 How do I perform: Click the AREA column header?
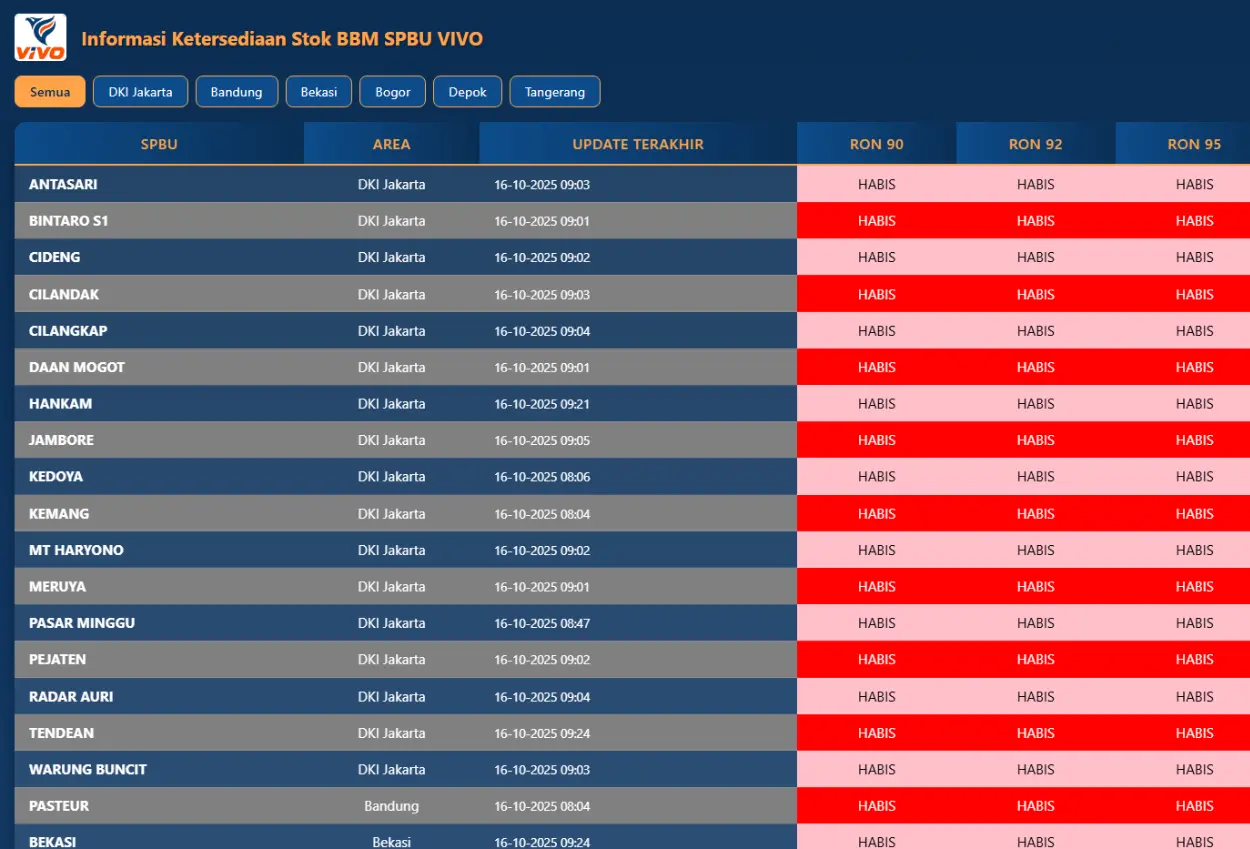[x=392, y=144]
